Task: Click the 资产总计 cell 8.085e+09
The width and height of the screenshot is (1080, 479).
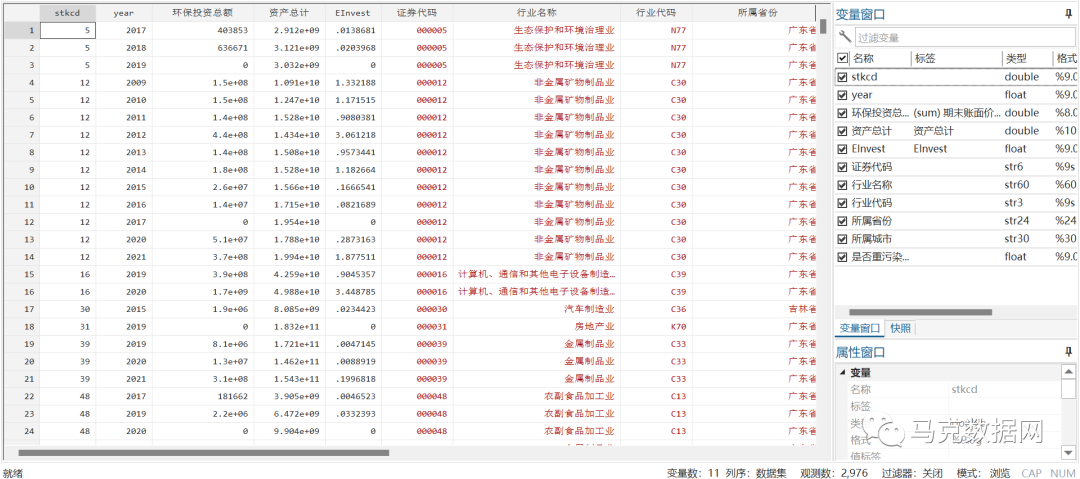Action: [x=289, y=309]
